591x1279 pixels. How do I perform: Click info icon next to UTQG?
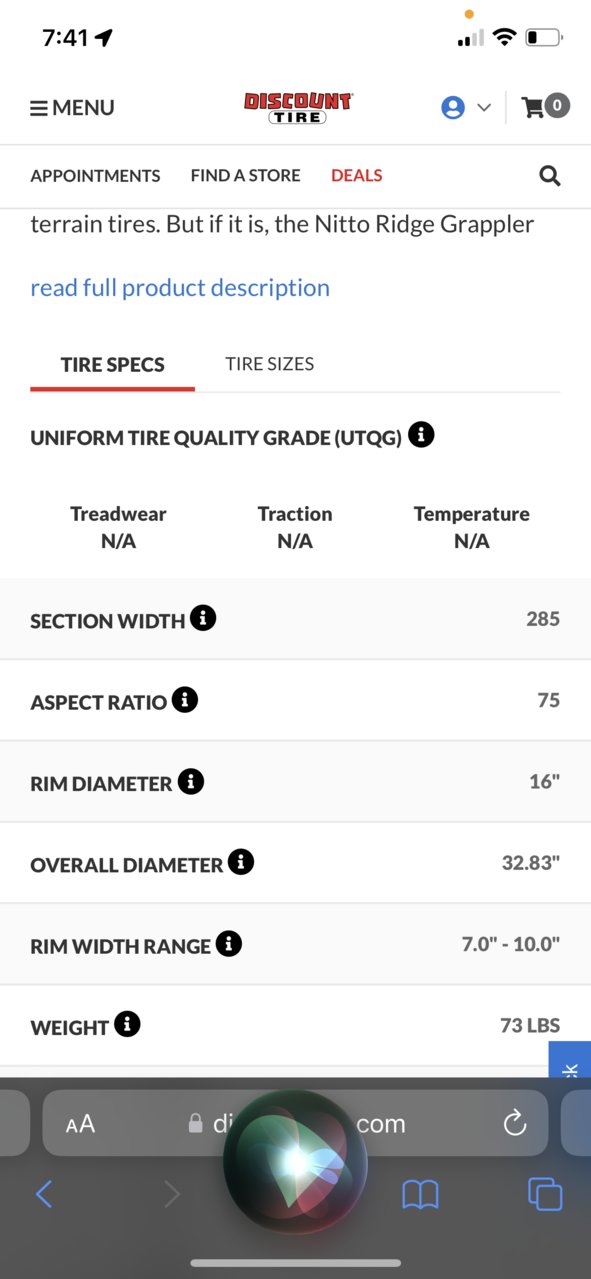click(422, 435)
